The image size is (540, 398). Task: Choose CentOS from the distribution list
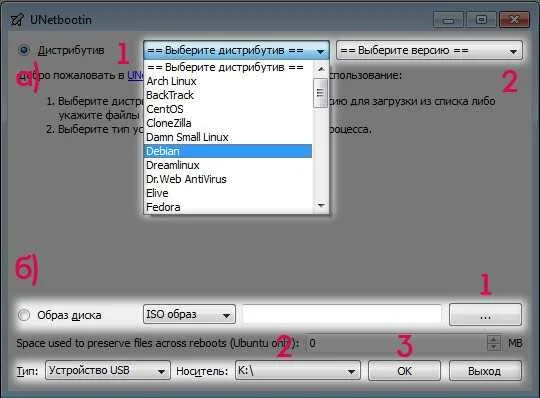(228, 109)
